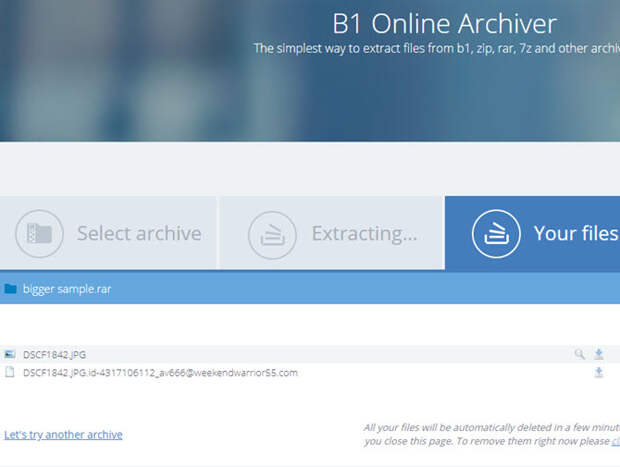Select the DSCF1842.JPG file name

pyautogui.click(x=55, y=355)
